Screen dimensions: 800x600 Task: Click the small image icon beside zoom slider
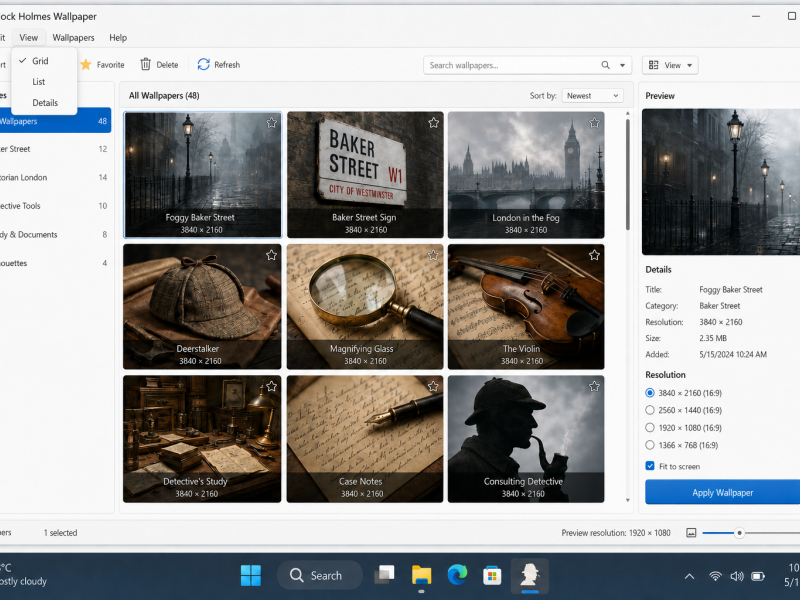coord(691,533)
